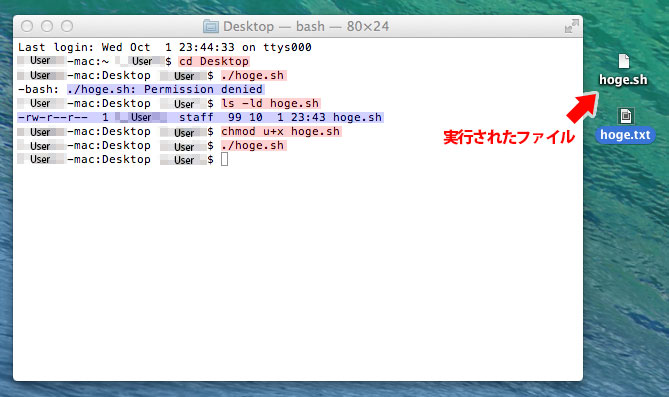669x397 pixels.
Task: Close the Terminal window
Action: [27, 26]
